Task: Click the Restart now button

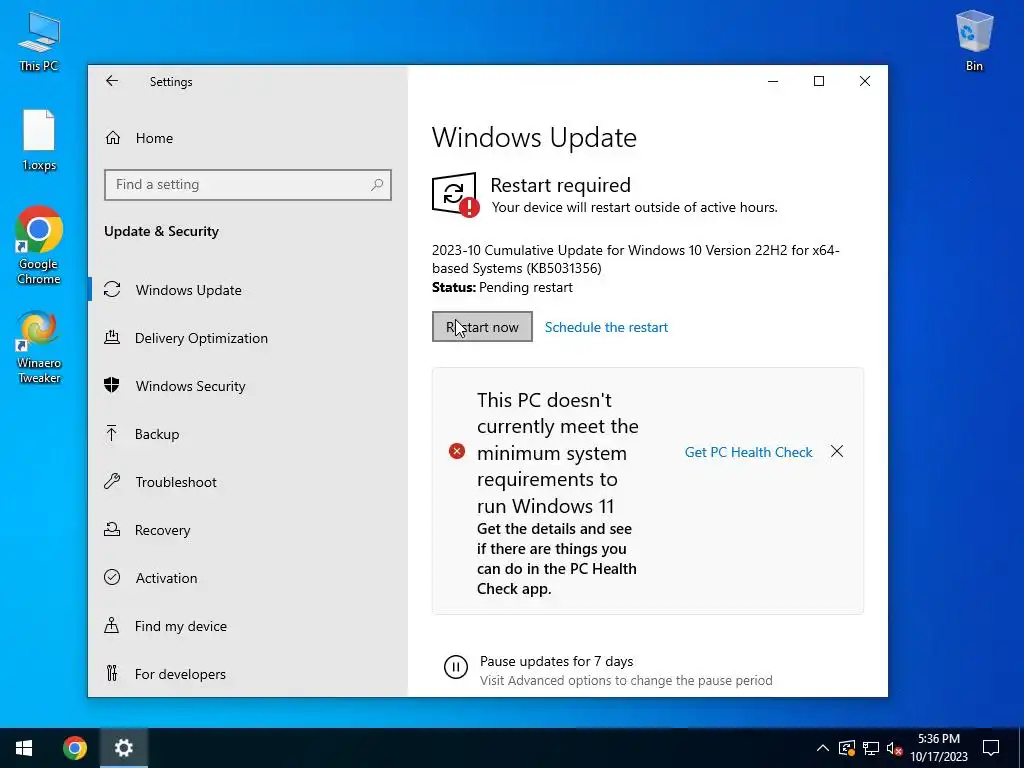Action: pos(482,327)
